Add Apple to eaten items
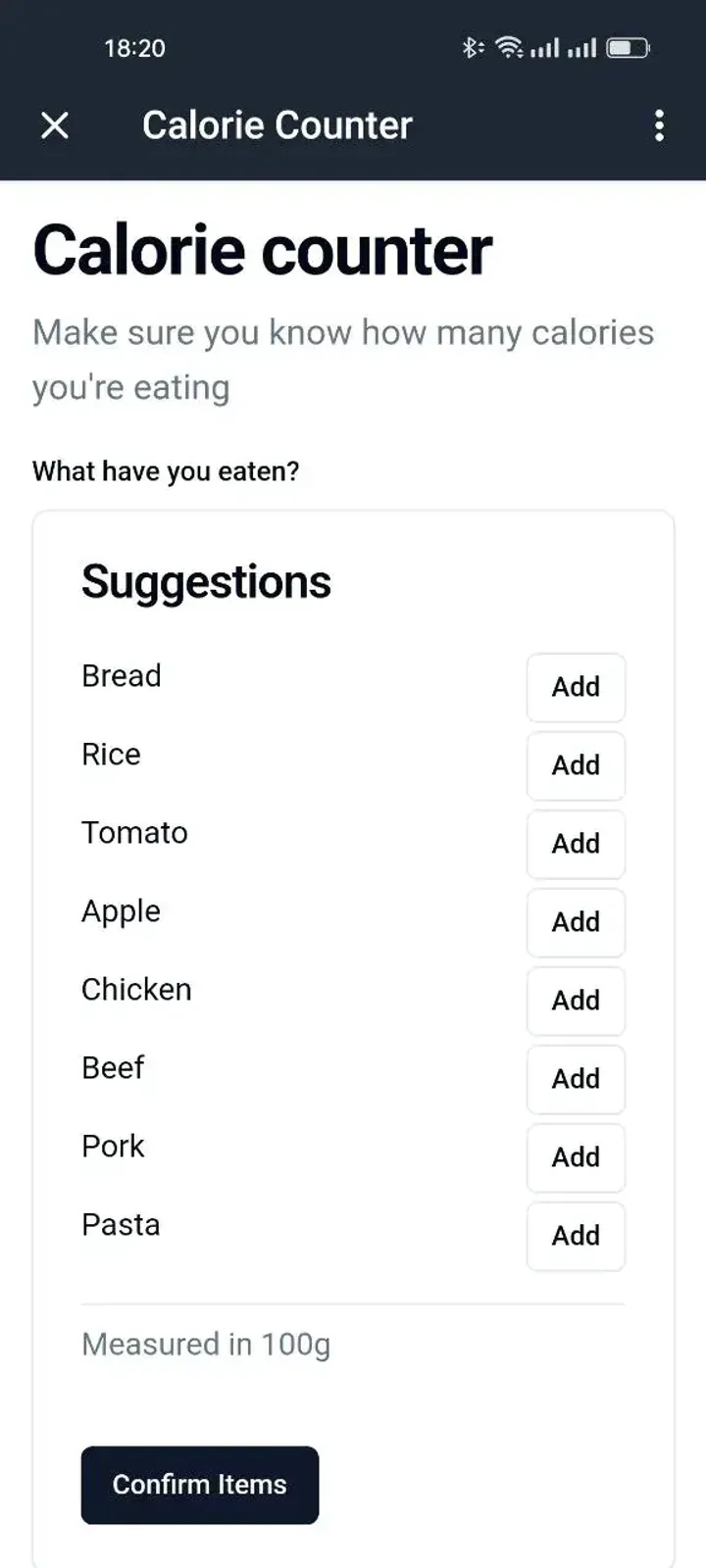This screenshot has width=706, height=1568. [x=576, y=922]
